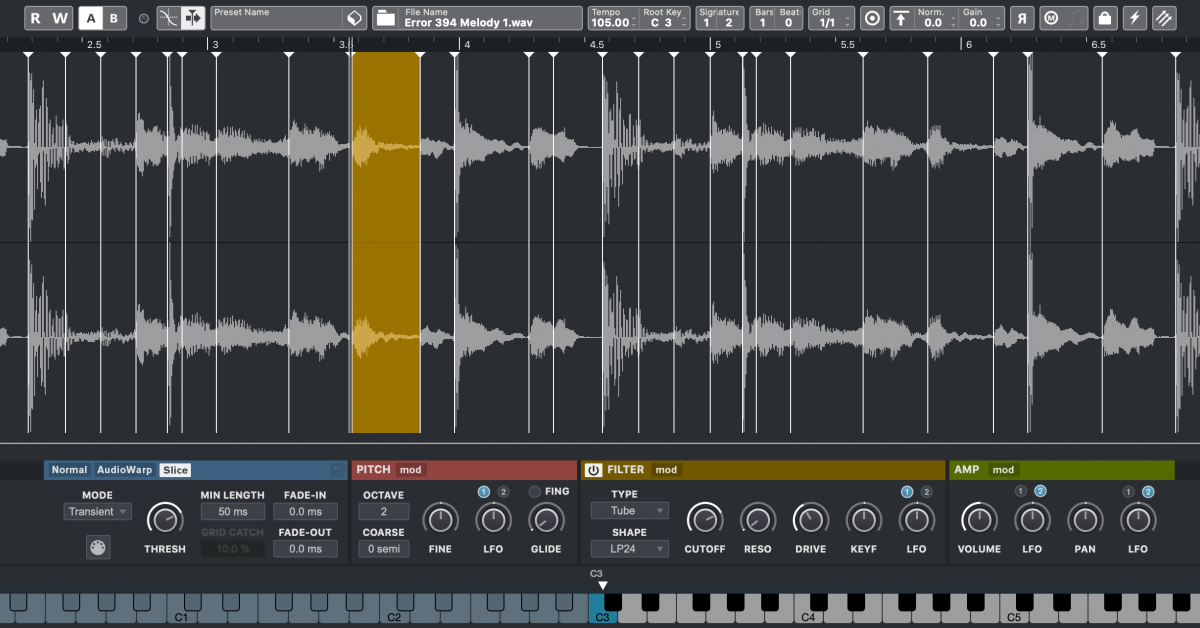Toggle the reverse sample icon
The height and width of the screenshot is (628, 1200).
(x=1022, y=18)
